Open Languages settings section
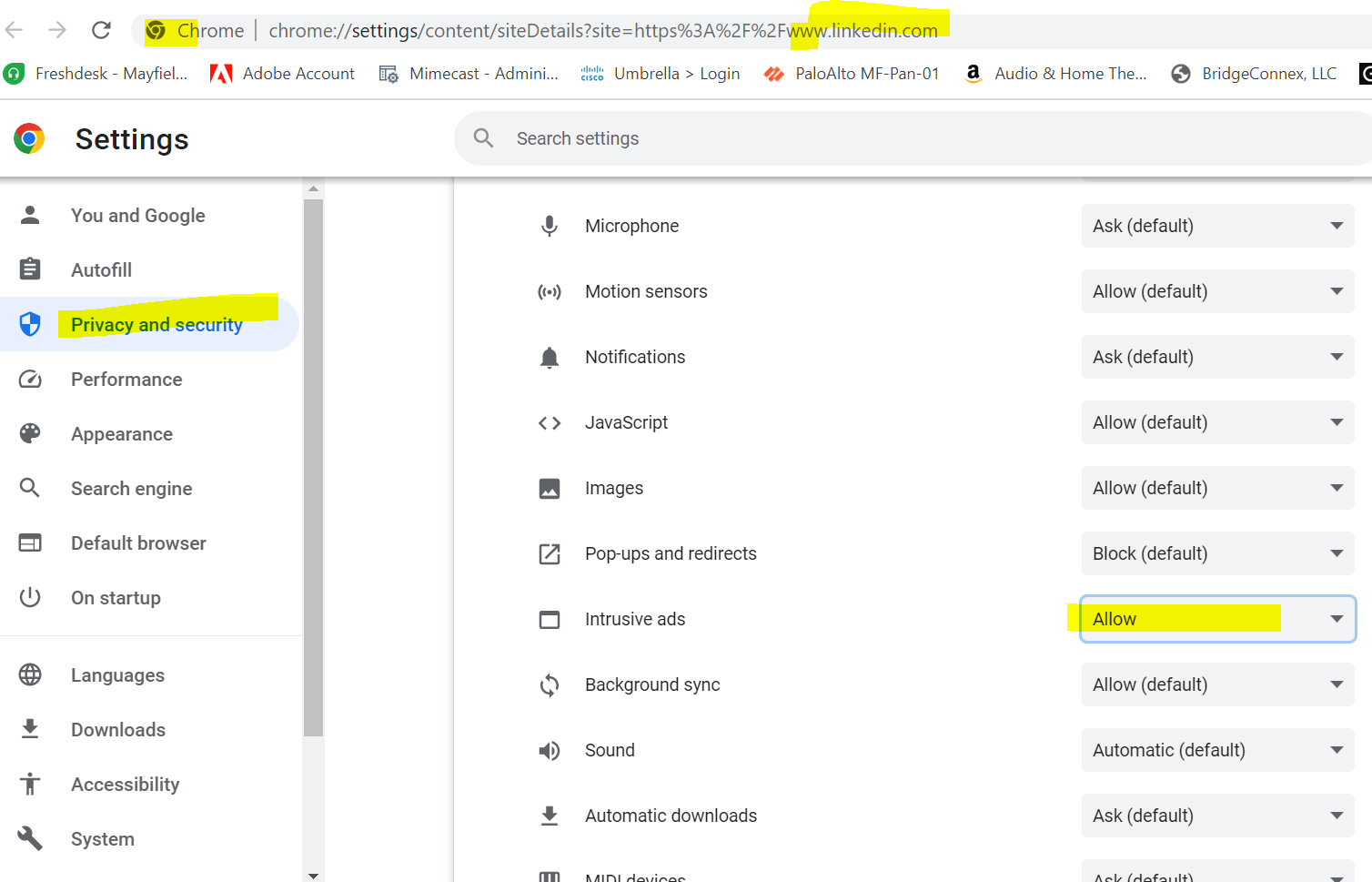This screenshot has height=882, width=1372. pyautogui.click(x=117, y=675)
